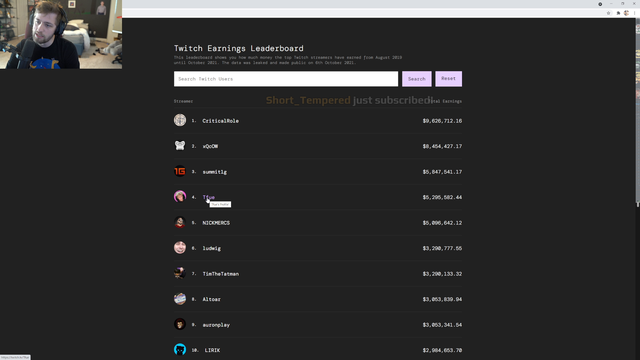Click ludwig's avatar icon
Screen dimensions: 640x360
click(180, 248)
